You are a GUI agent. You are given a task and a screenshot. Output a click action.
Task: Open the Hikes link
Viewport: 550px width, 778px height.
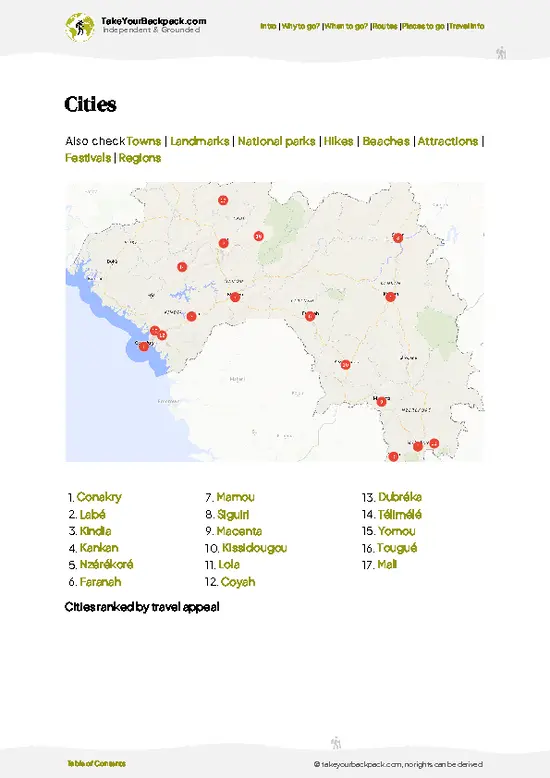339,141
